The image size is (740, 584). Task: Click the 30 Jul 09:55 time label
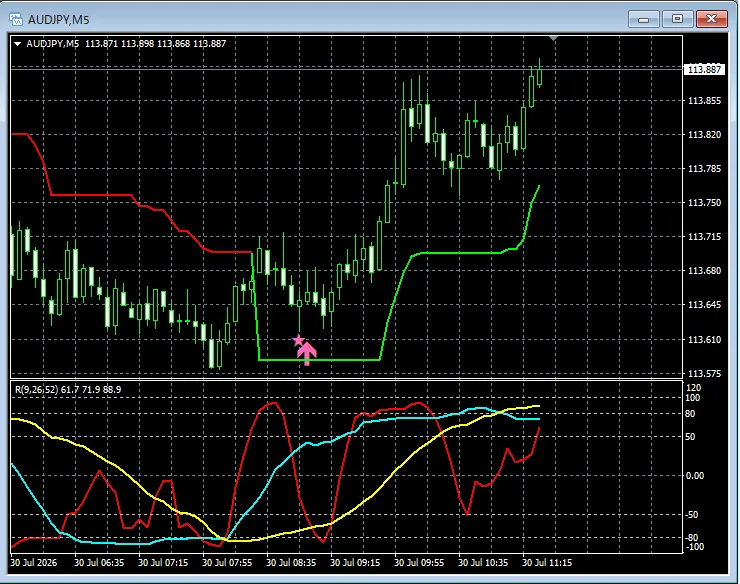click(419, 563)
